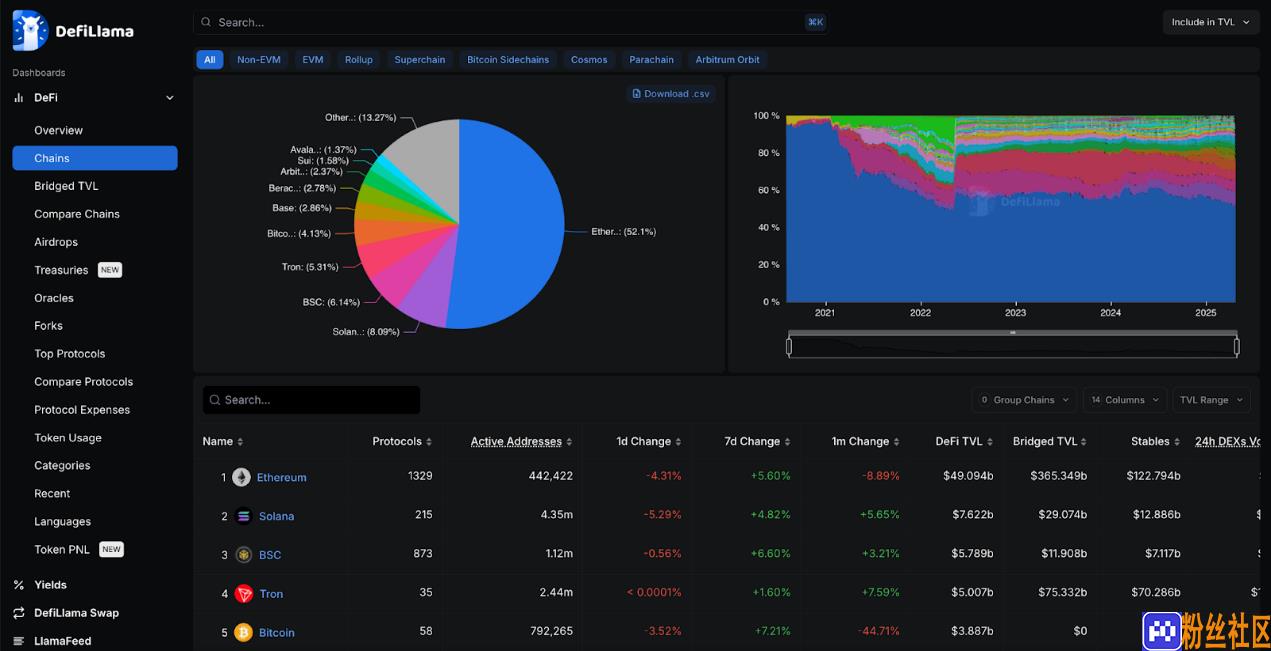Sort by Stables column sort arrows

pos(1177,442)
